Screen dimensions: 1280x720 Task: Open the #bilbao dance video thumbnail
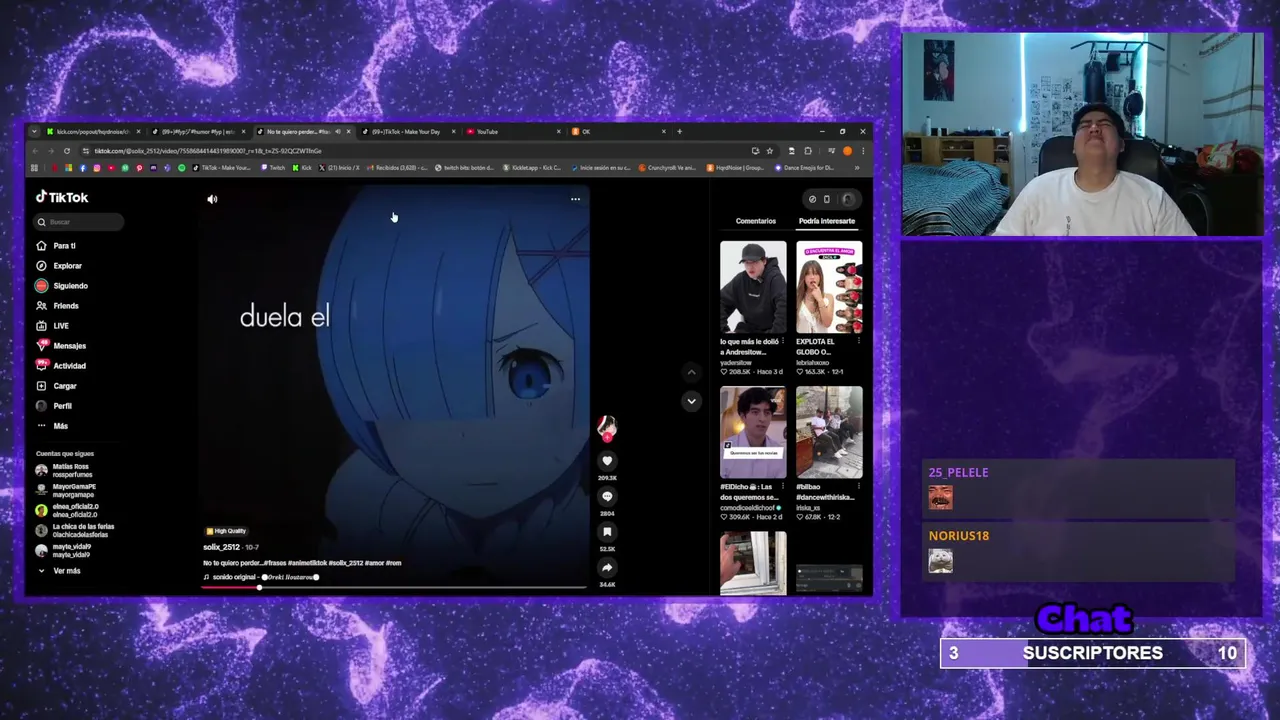829,433
